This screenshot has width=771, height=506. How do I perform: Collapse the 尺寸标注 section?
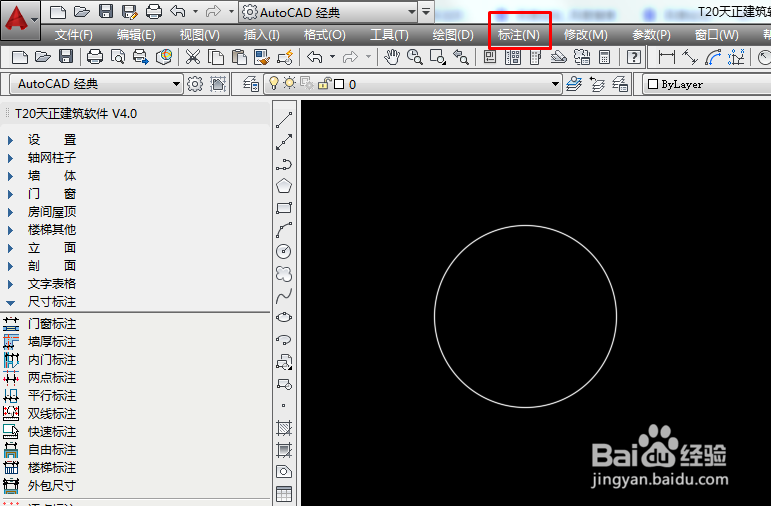pos(10,302)
